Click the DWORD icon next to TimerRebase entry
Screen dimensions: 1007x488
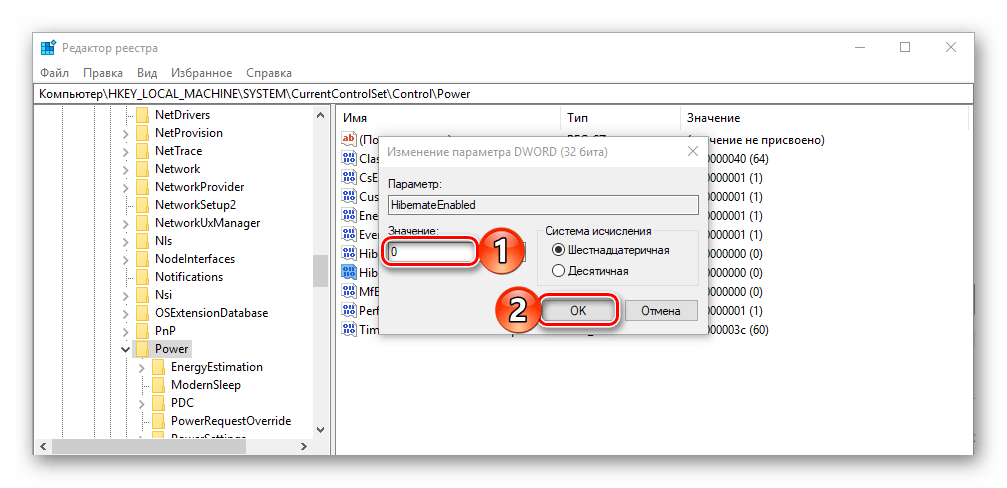(349, 330)
